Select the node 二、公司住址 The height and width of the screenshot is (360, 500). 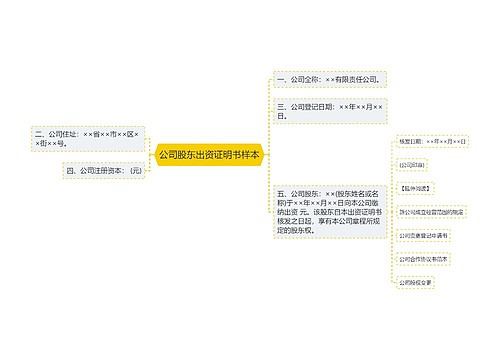coord(88,139)
